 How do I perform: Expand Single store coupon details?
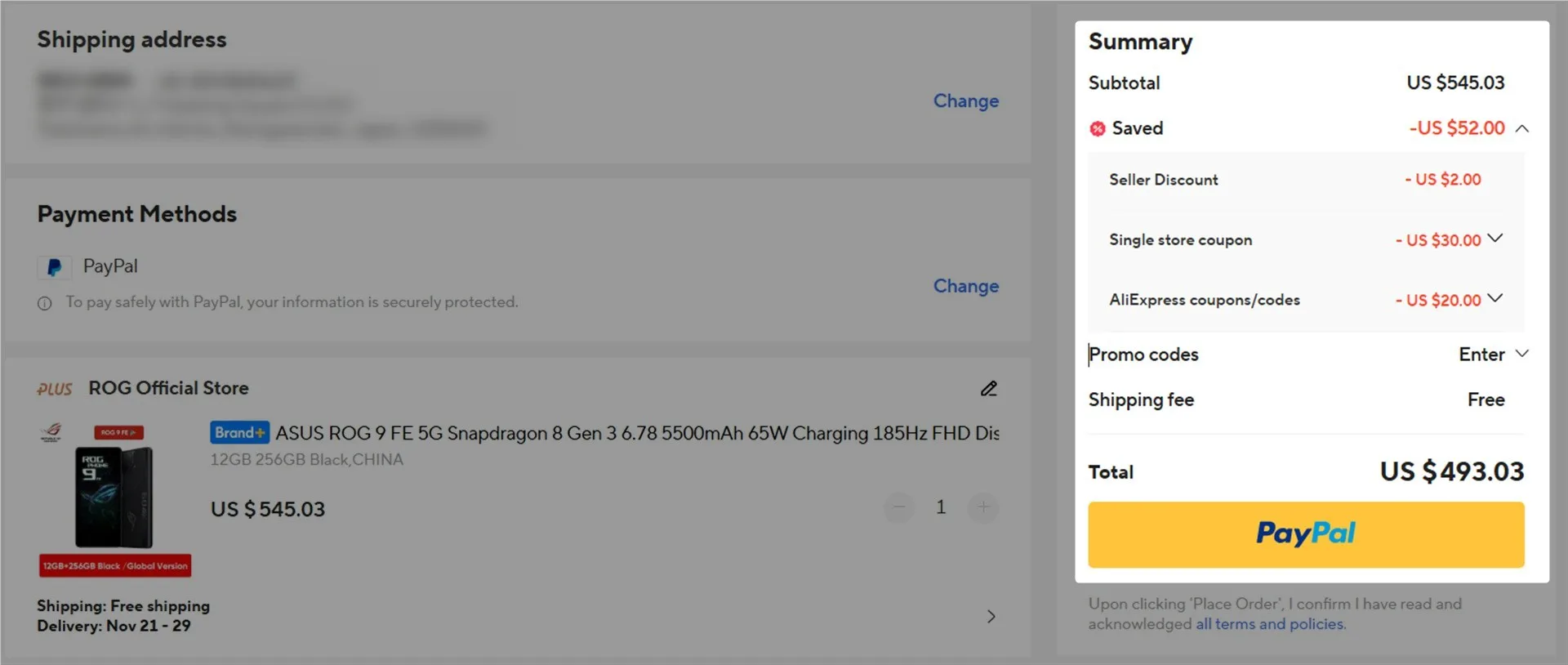(1494, 239)
